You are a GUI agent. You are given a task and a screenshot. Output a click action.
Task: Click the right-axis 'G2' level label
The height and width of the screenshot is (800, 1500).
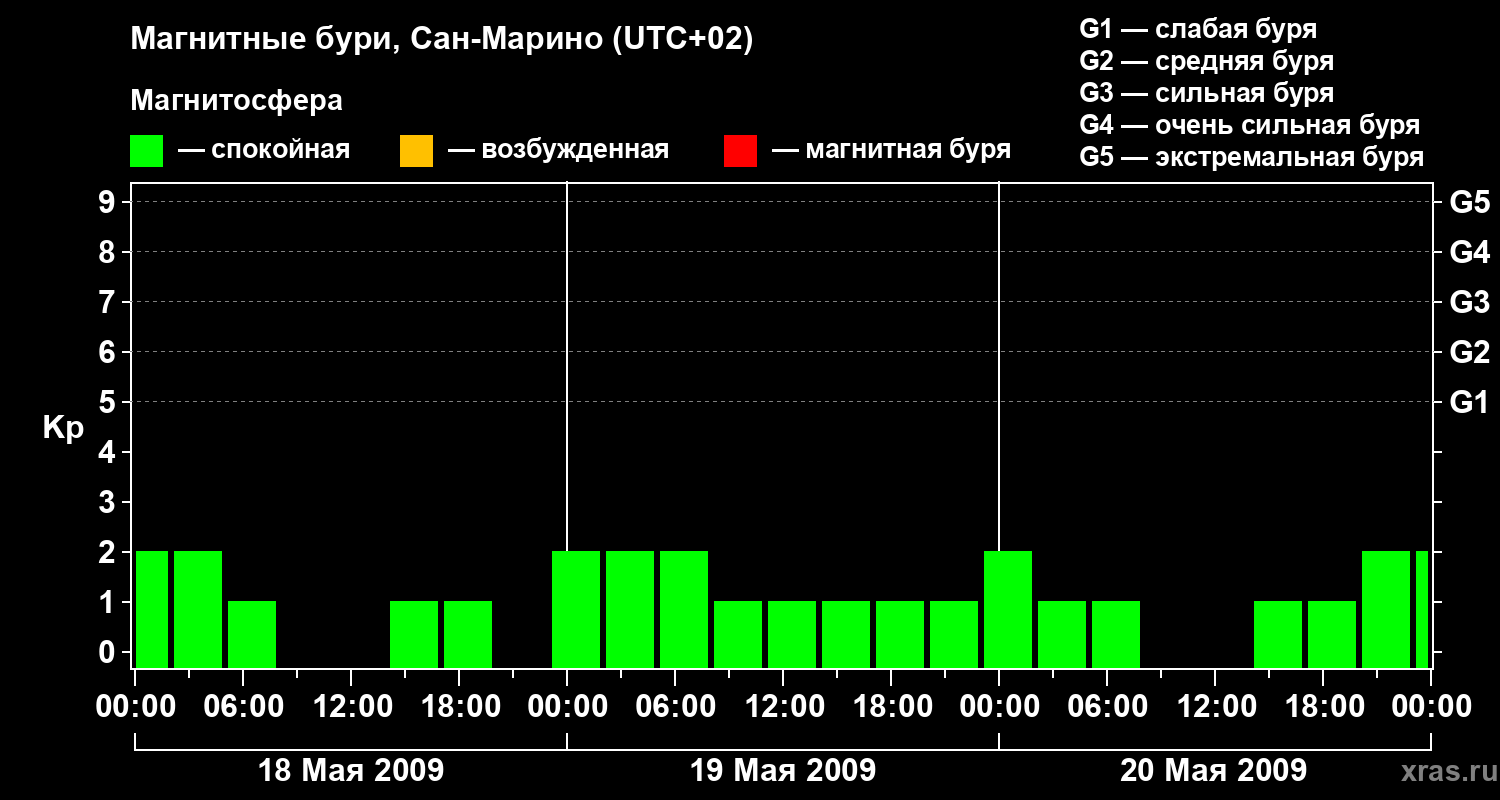(1469, 352)
